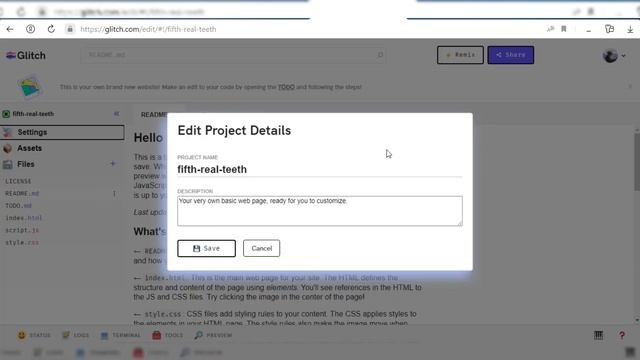Click the red question mark help icon
The height and width of the screenshot is (360, 640).
pyautogui.click(x=622, y=336)
